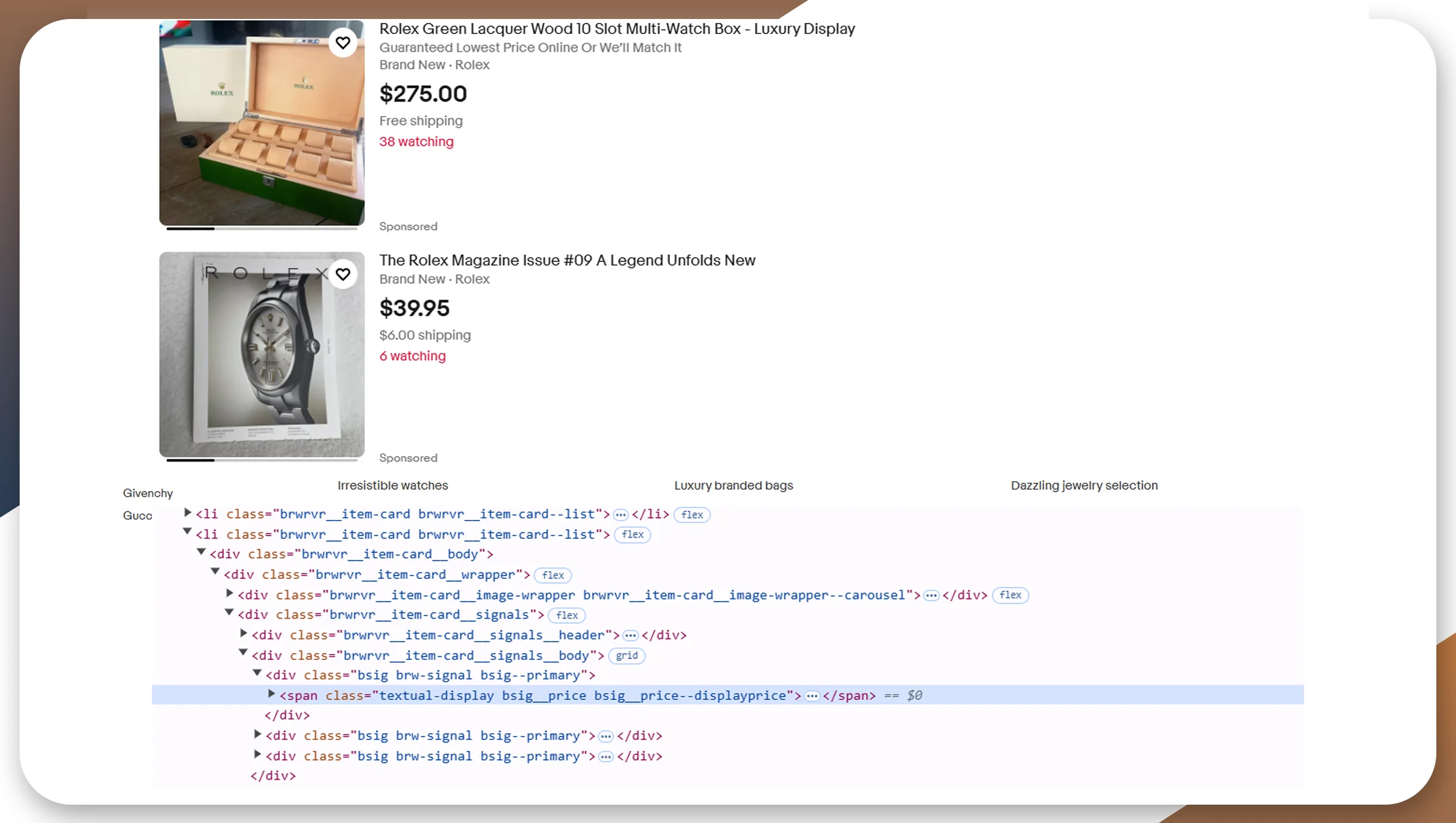The height and width of the screenshot is (823, 1456).
Task: Toggle flex badge on collapsed li node
Action: tap(692, 515)
